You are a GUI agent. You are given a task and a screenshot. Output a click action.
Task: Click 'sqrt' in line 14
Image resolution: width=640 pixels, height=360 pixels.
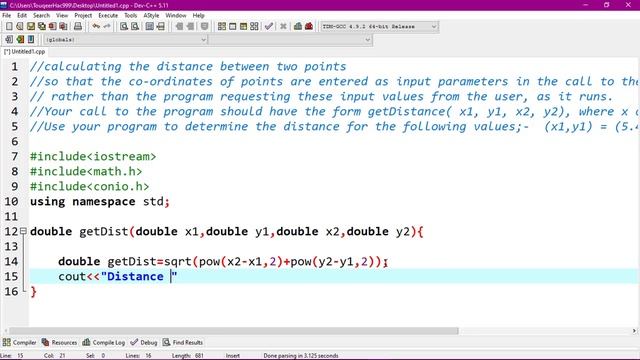click(x=178, y=262)
